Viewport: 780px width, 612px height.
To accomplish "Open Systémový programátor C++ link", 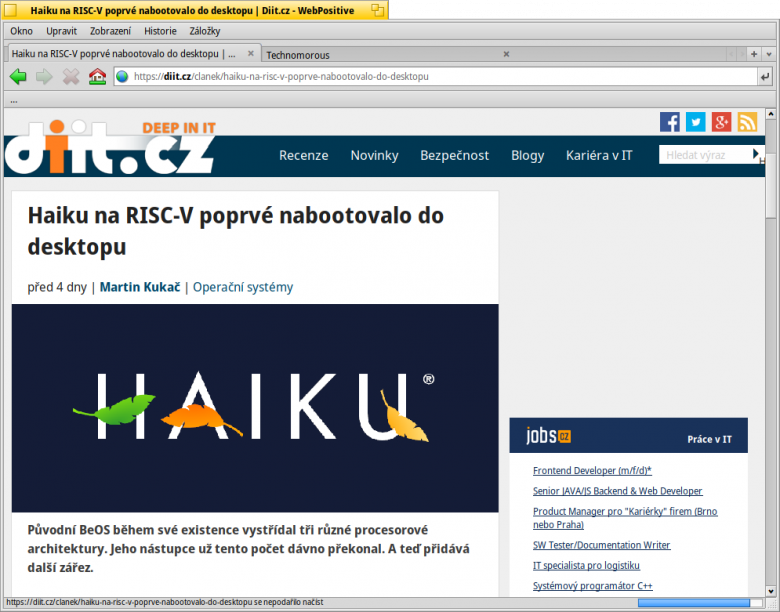I will click(592, 586).
